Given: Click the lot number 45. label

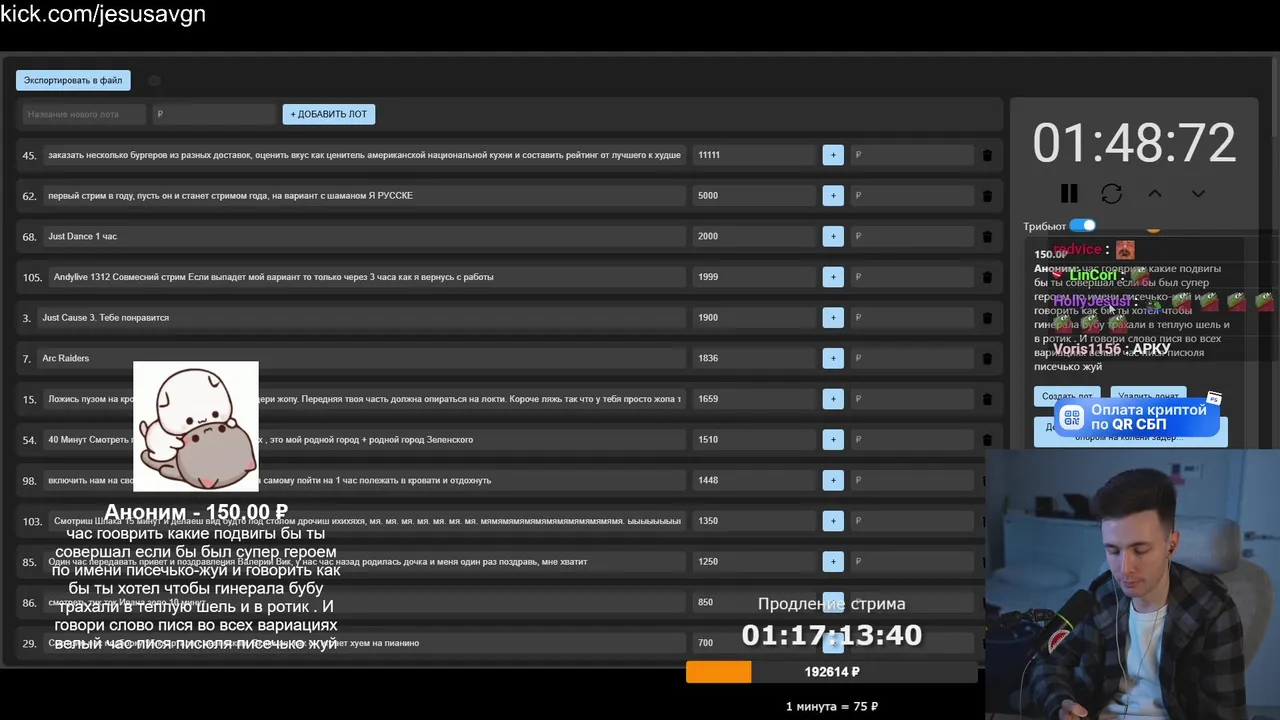Looking at the screenshot, I should 29,155.
